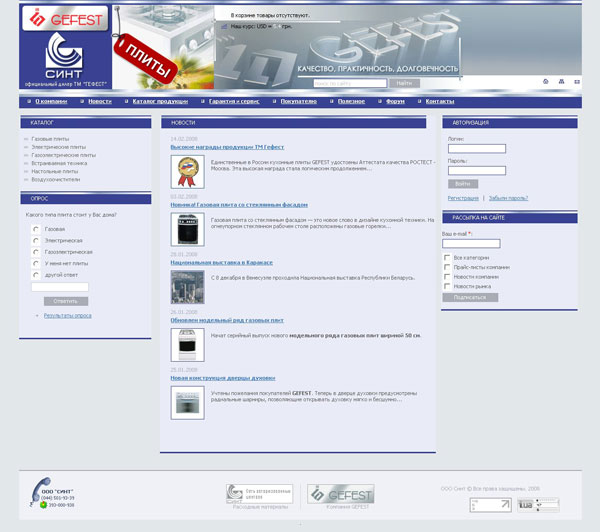Open the Электрические плиты catalog link
Screen dimensions: 600x532
(x=59, y=147)
